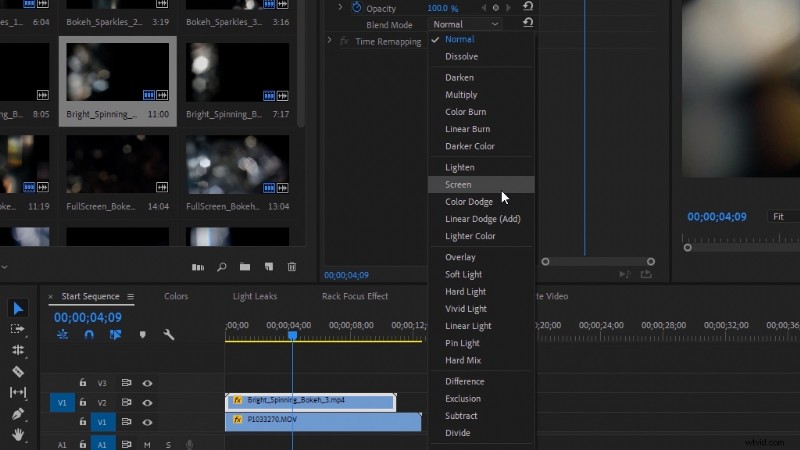800x450 pixels.
Task: Toggle V1 track output eye
Action: tap(147, 422)
